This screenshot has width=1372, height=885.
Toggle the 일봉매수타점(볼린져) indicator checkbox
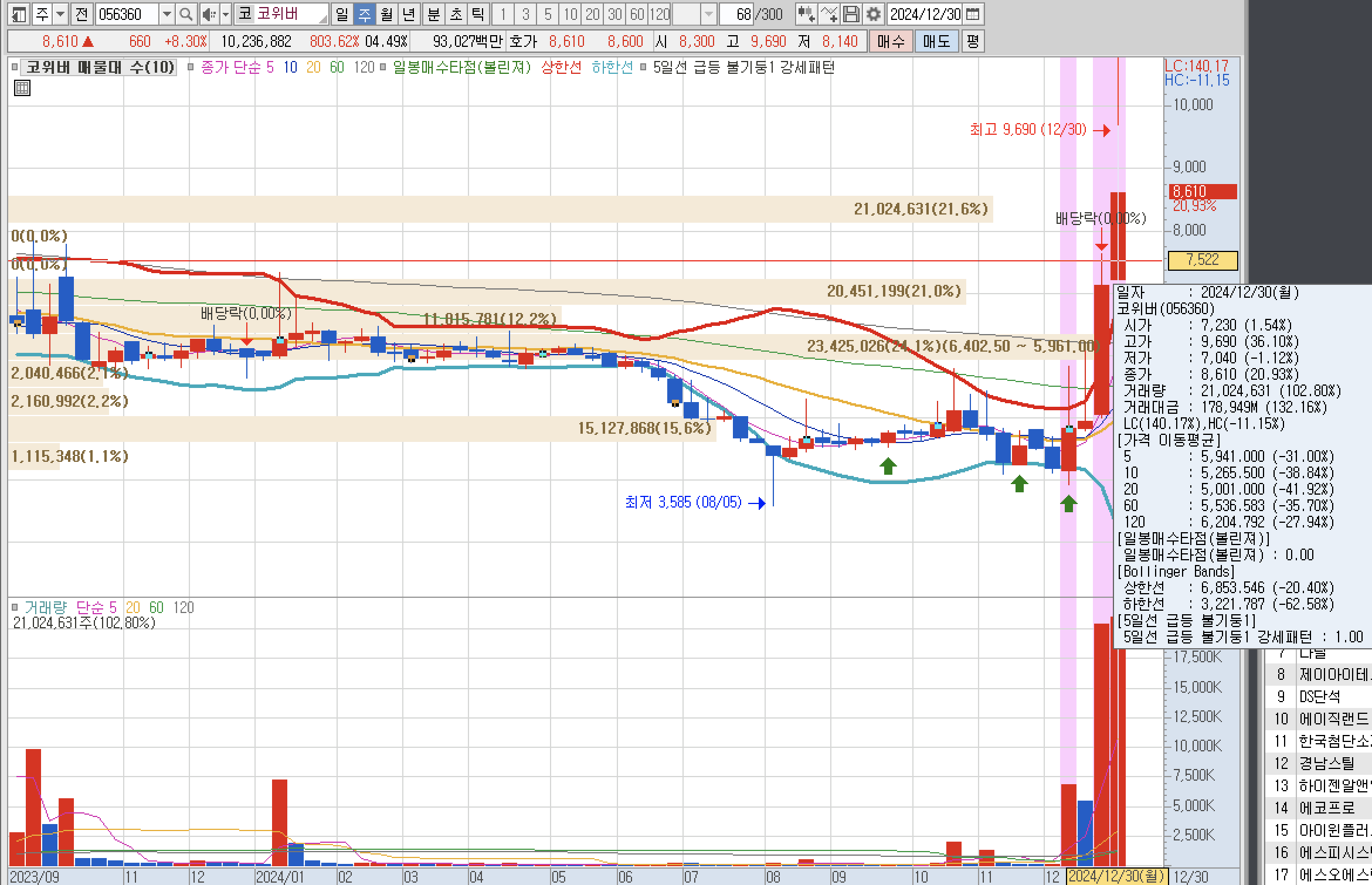pos(383,68)
